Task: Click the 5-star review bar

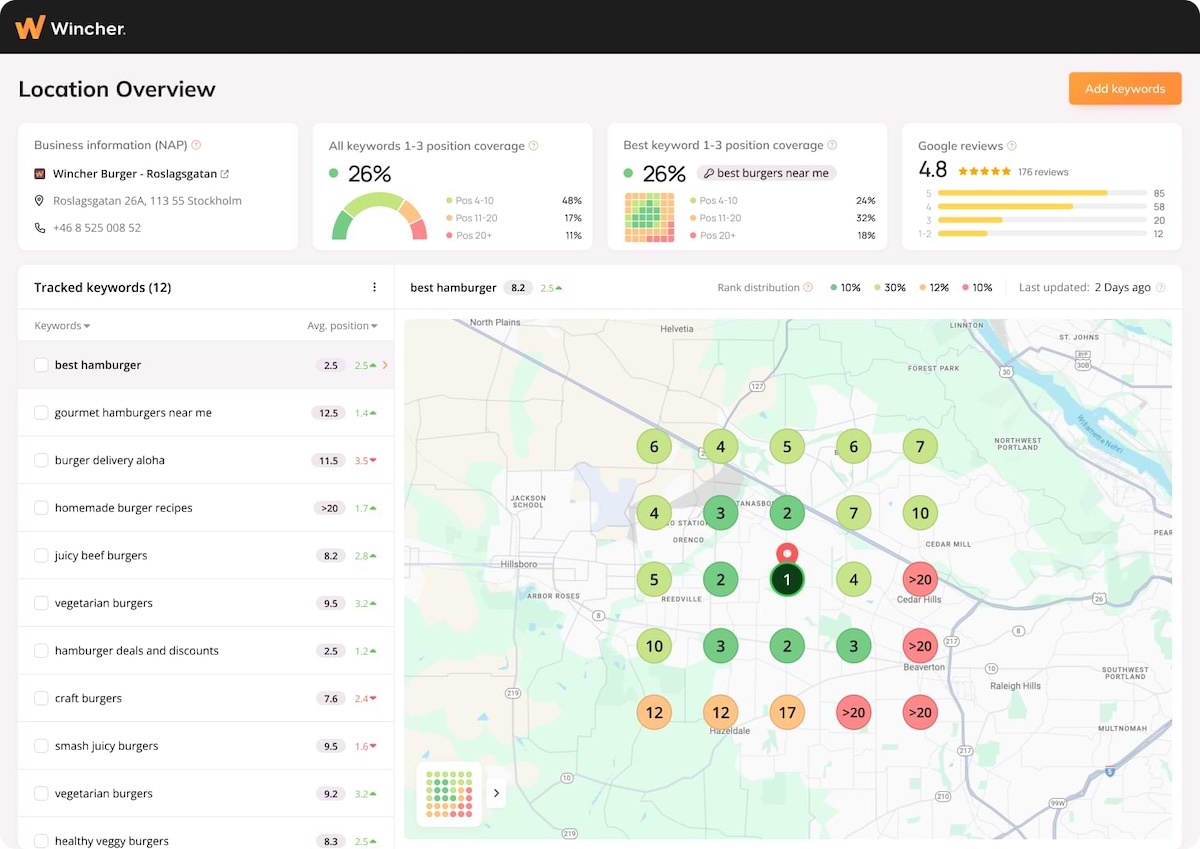Action: click(x=1042, y=193)
